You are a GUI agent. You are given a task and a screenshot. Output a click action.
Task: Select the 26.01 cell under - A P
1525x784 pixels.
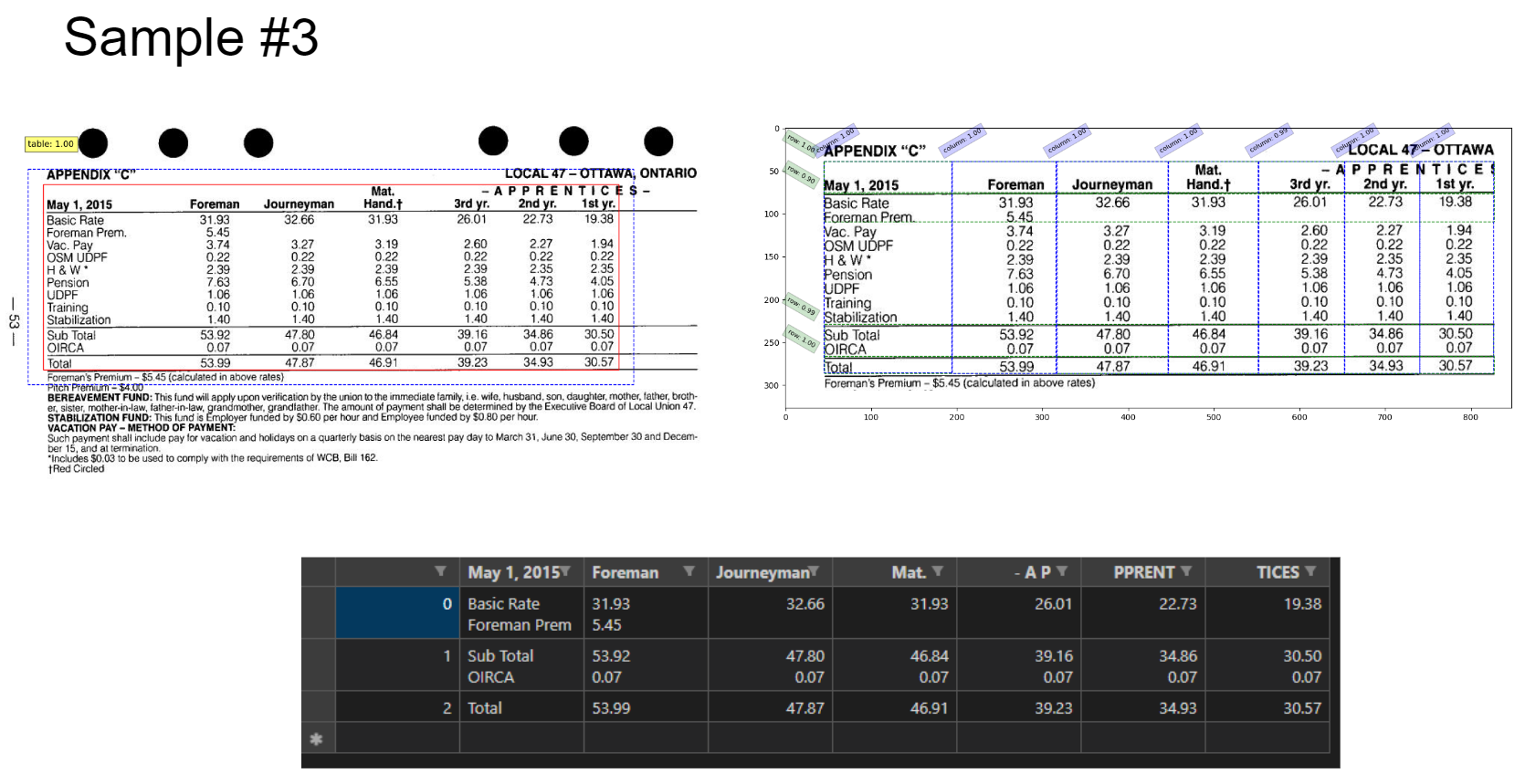tap(1018, 612)
